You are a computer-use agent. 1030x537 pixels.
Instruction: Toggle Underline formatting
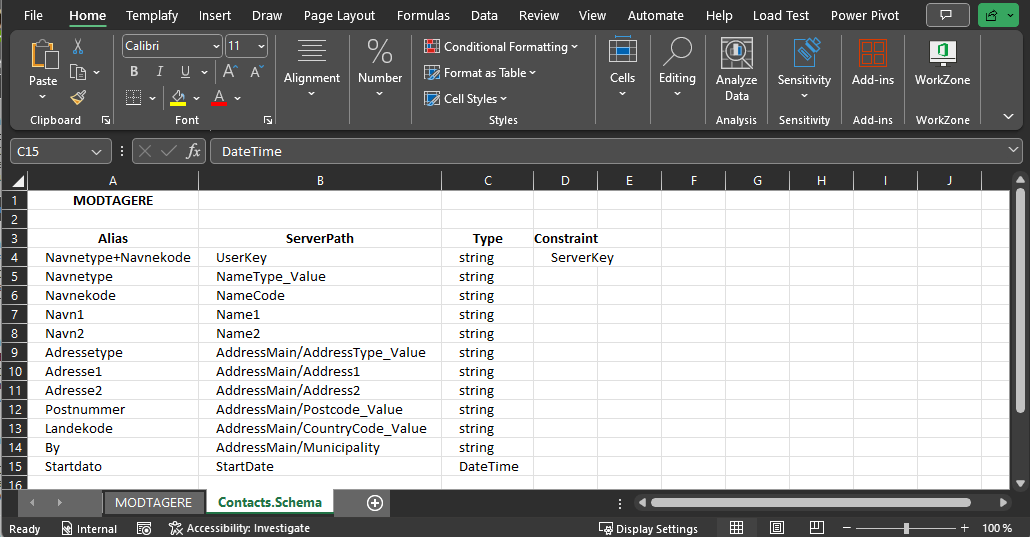point(185,72)
